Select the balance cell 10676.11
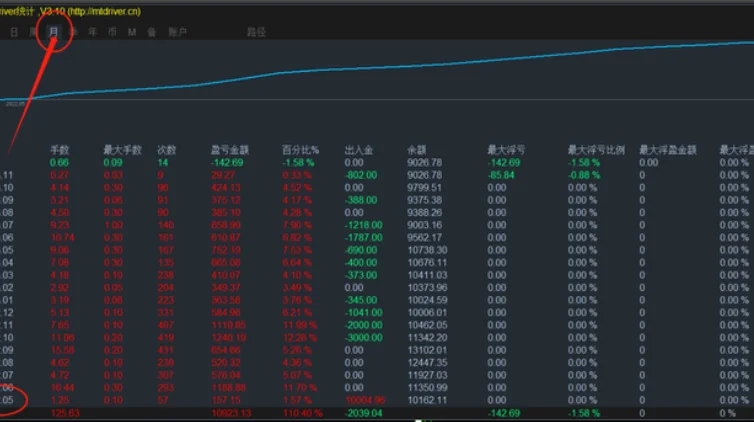The image size is (754, 422). (x=427, y=262)
